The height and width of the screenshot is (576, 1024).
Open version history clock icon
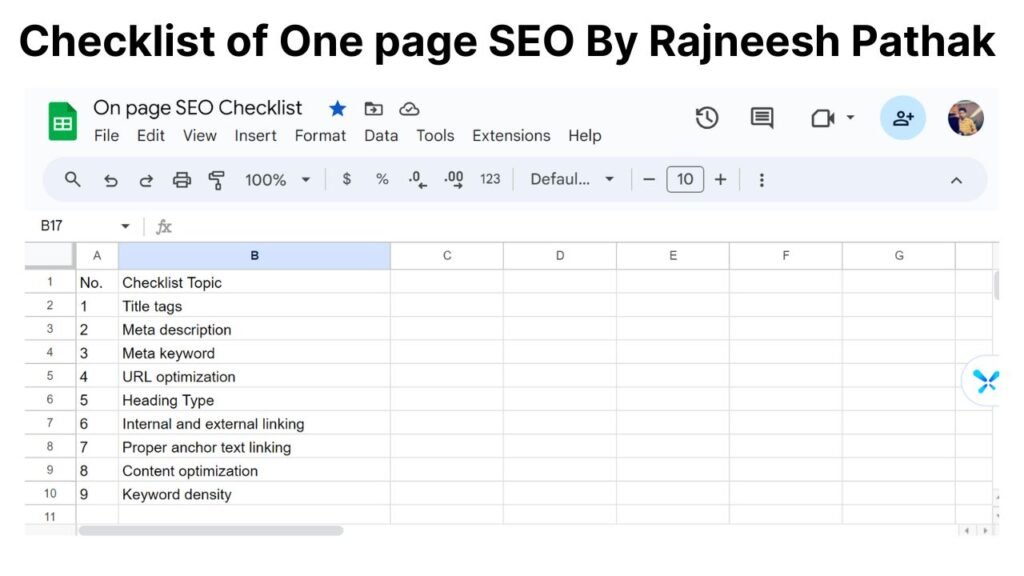click(707, 118)
